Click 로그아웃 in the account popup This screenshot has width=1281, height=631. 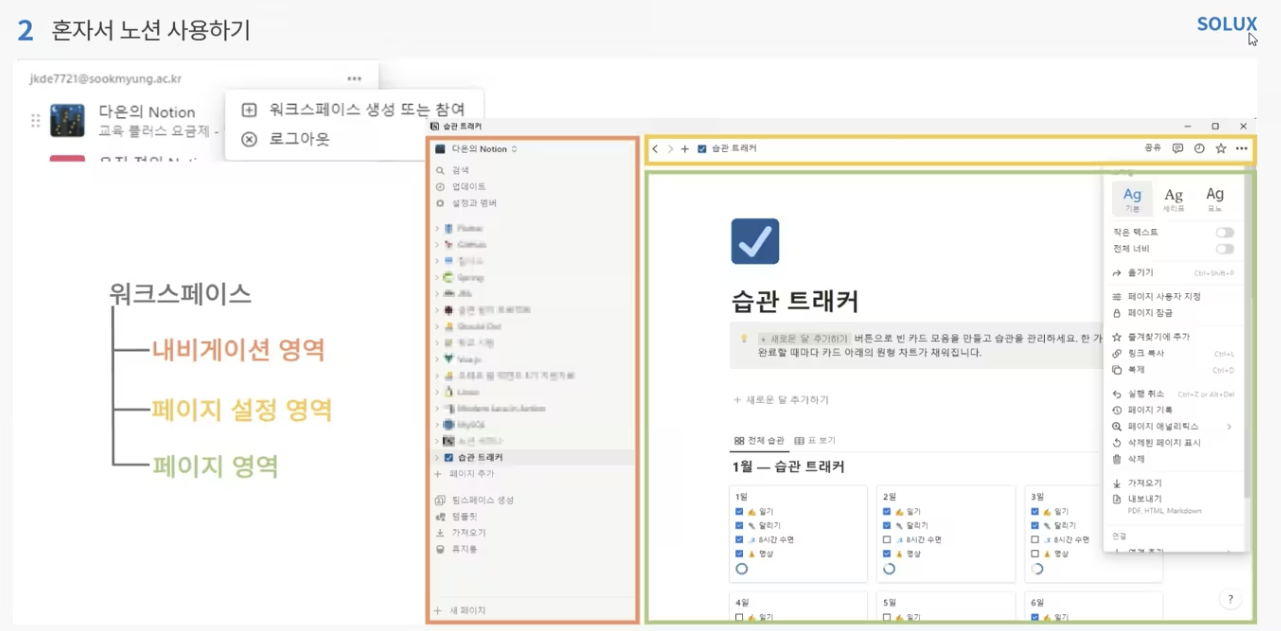click(286, 138)
